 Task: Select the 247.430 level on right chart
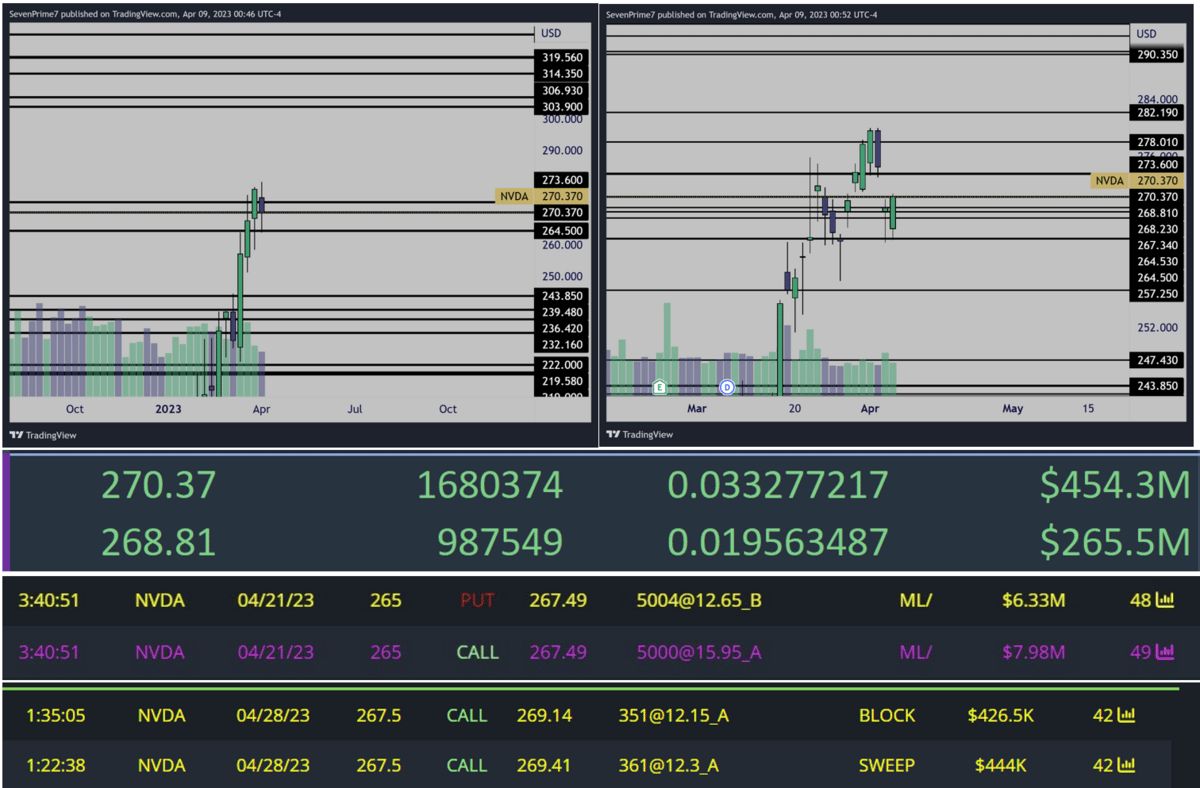tap(1159, 359)
